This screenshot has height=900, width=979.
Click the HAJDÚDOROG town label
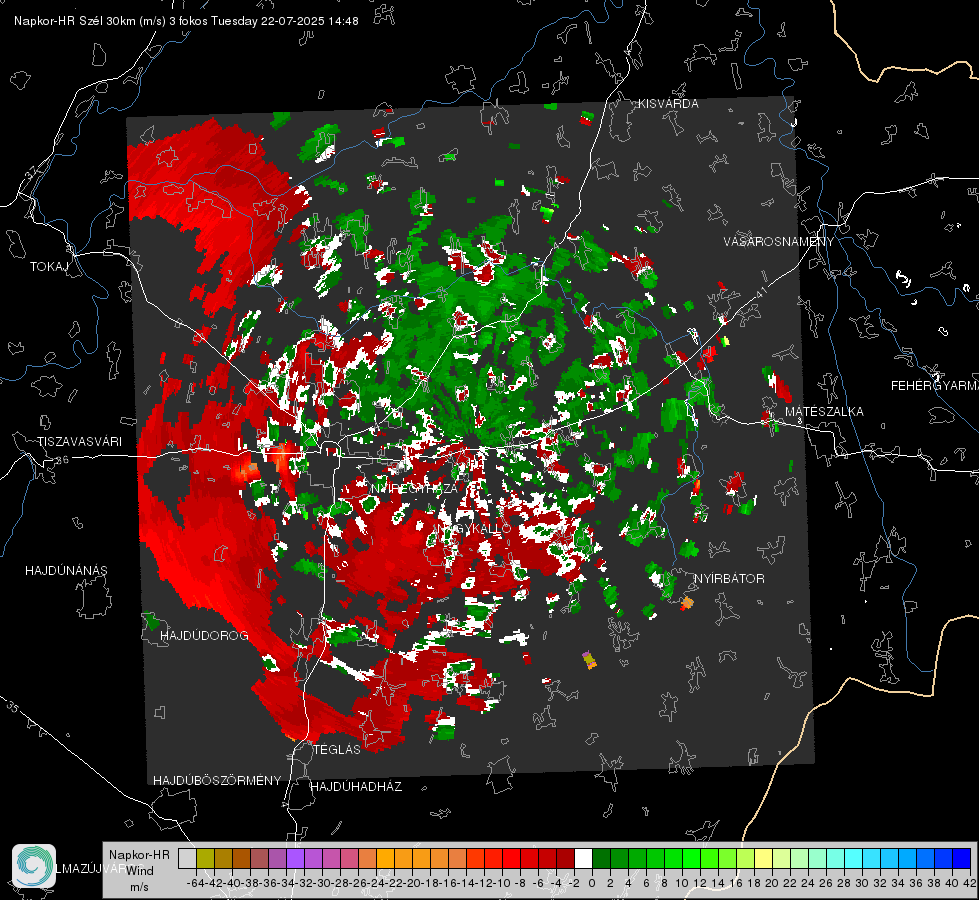(204, 635)
